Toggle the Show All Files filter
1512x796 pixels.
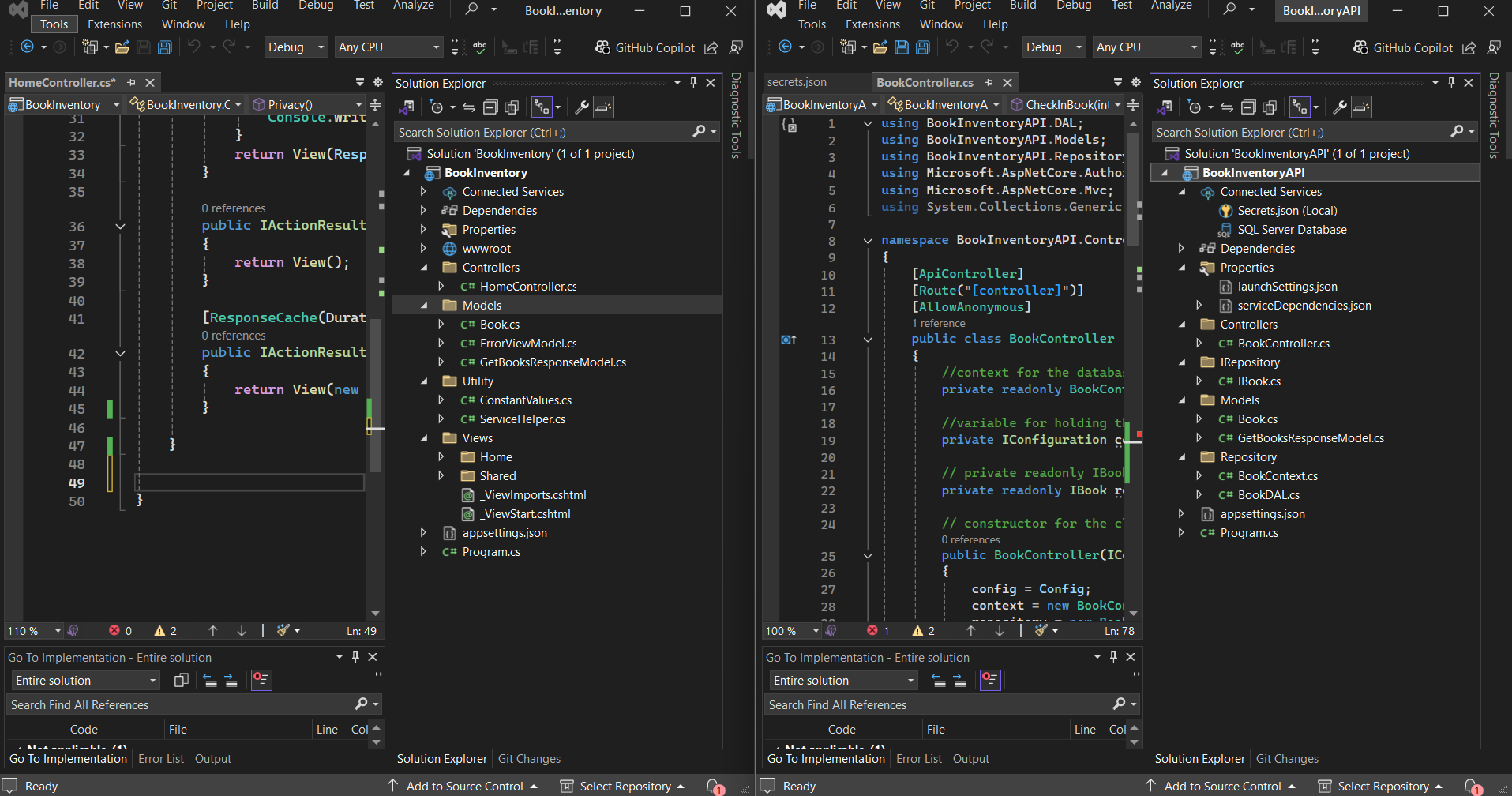(x=512, y=107)
